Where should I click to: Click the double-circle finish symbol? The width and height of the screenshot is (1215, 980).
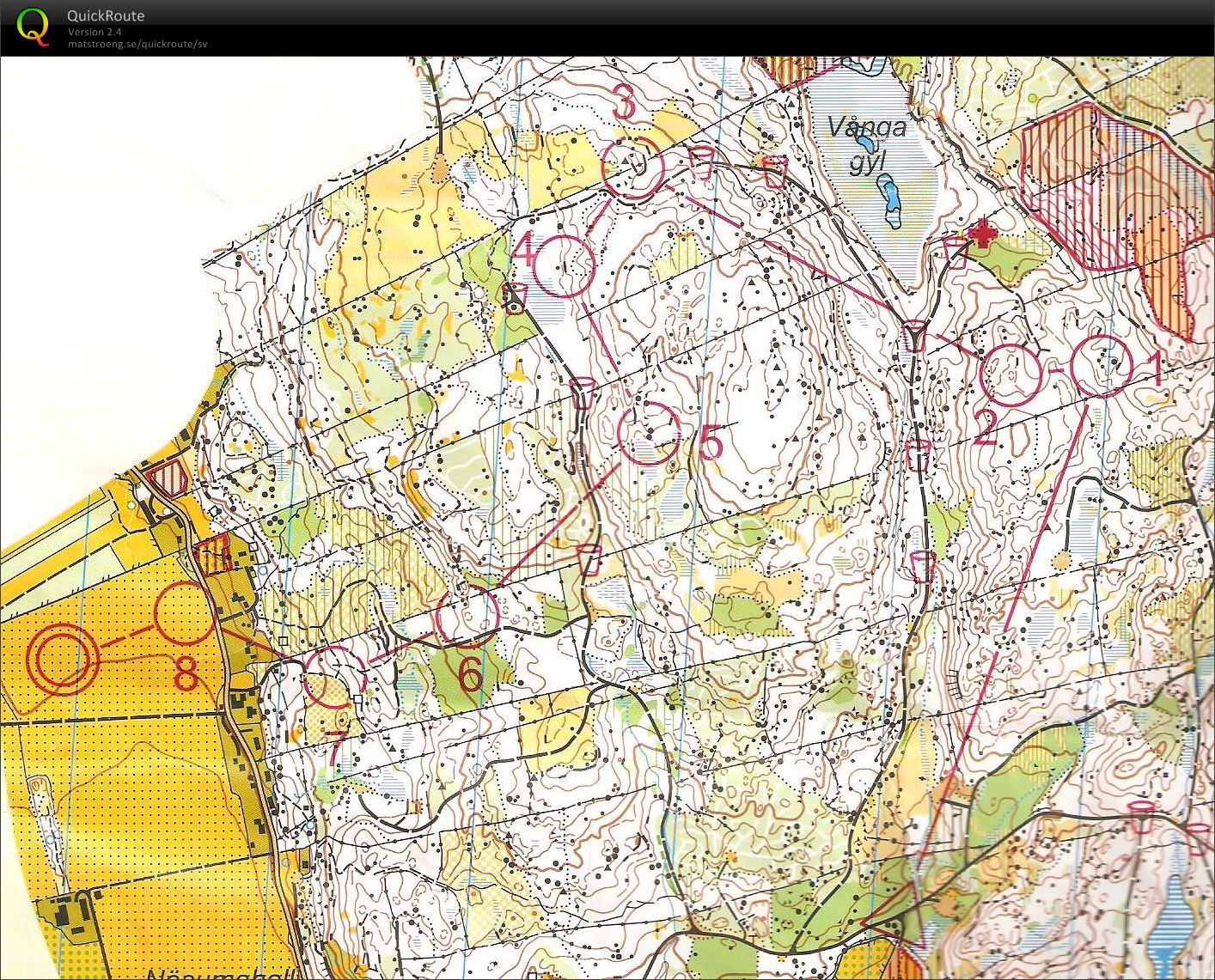click(64, 659)
